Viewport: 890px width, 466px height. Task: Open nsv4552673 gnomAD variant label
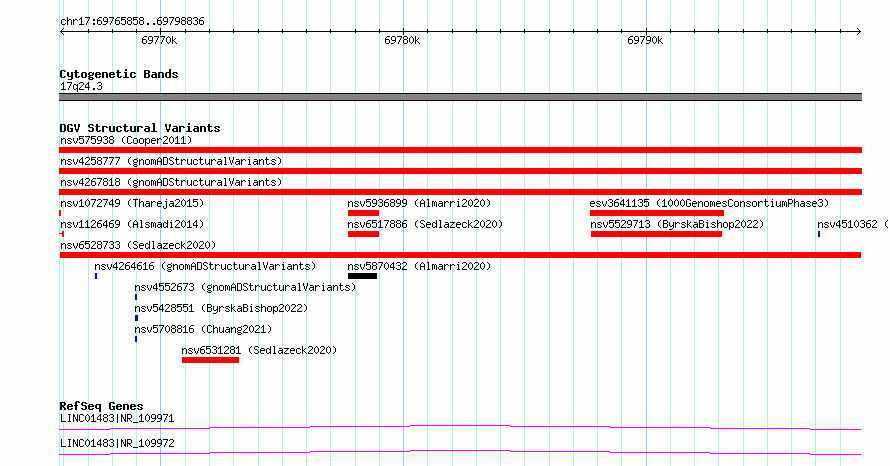coord(245,287)
